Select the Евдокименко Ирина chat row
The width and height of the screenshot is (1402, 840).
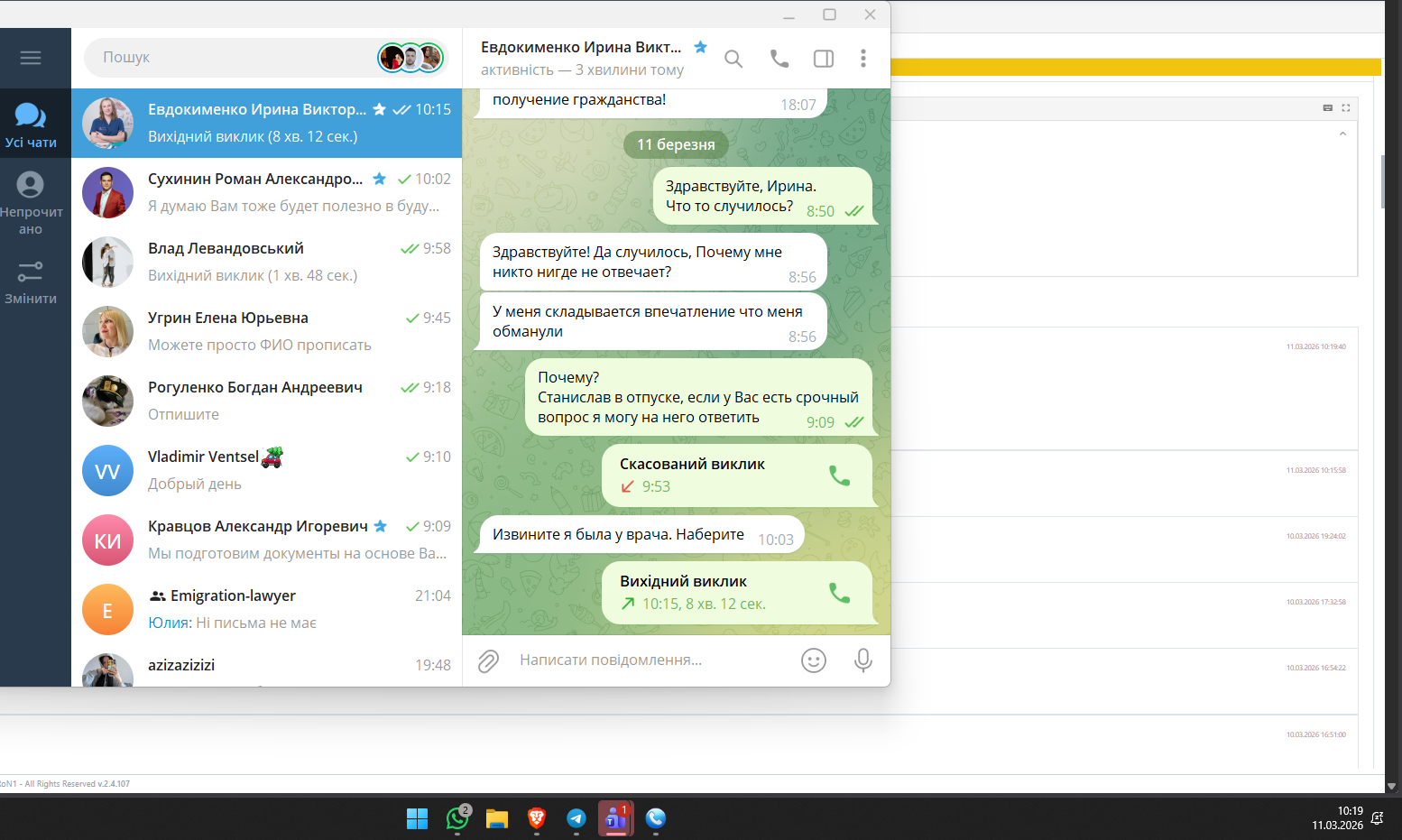(267, 123)
